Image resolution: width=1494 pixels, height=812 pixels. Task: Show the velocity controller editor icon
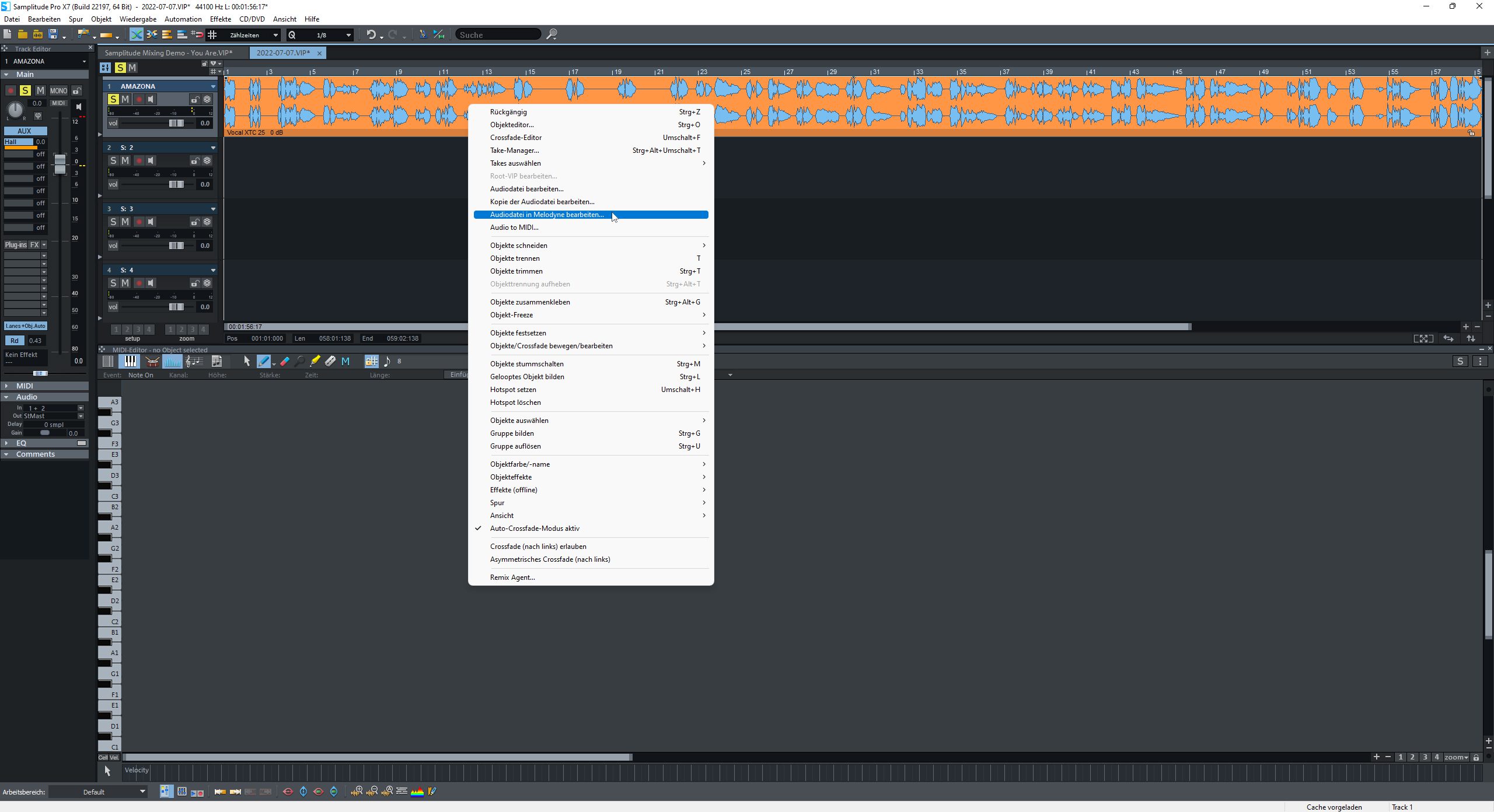point(172,362)
